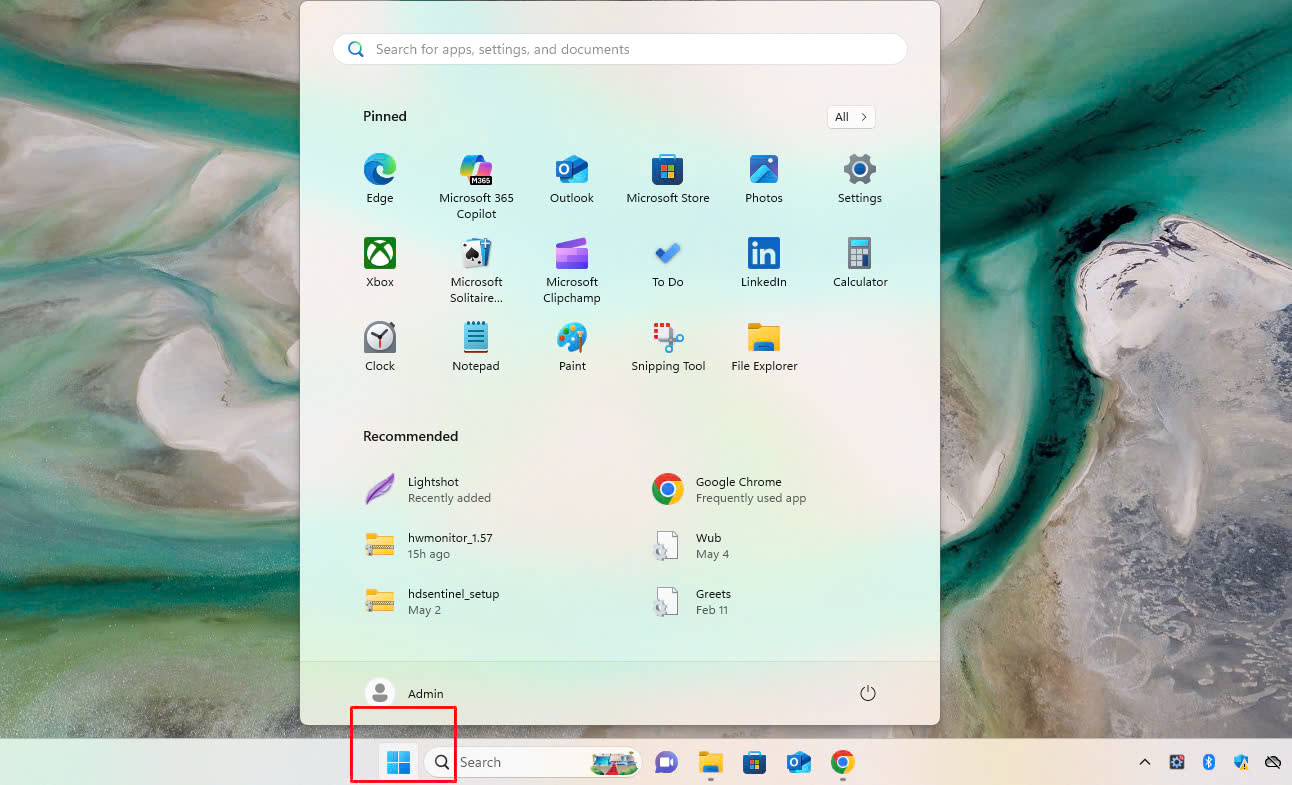1292x785 pixels.
Task: Launch the Clock app
Action: tap(380, 347)
